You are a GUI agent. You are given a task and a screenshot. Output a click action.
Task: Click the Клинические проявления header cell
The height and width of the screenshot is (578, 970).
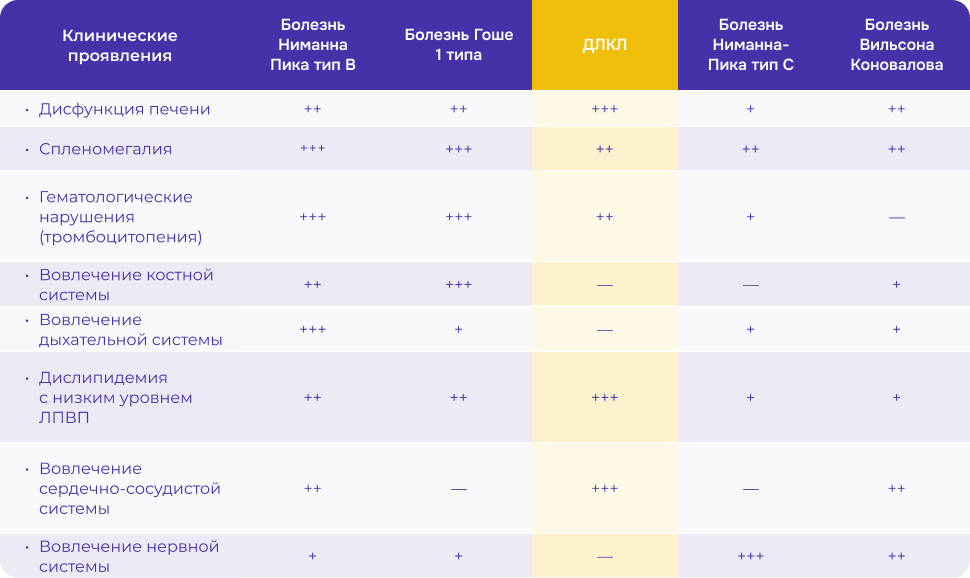[120, 45]
